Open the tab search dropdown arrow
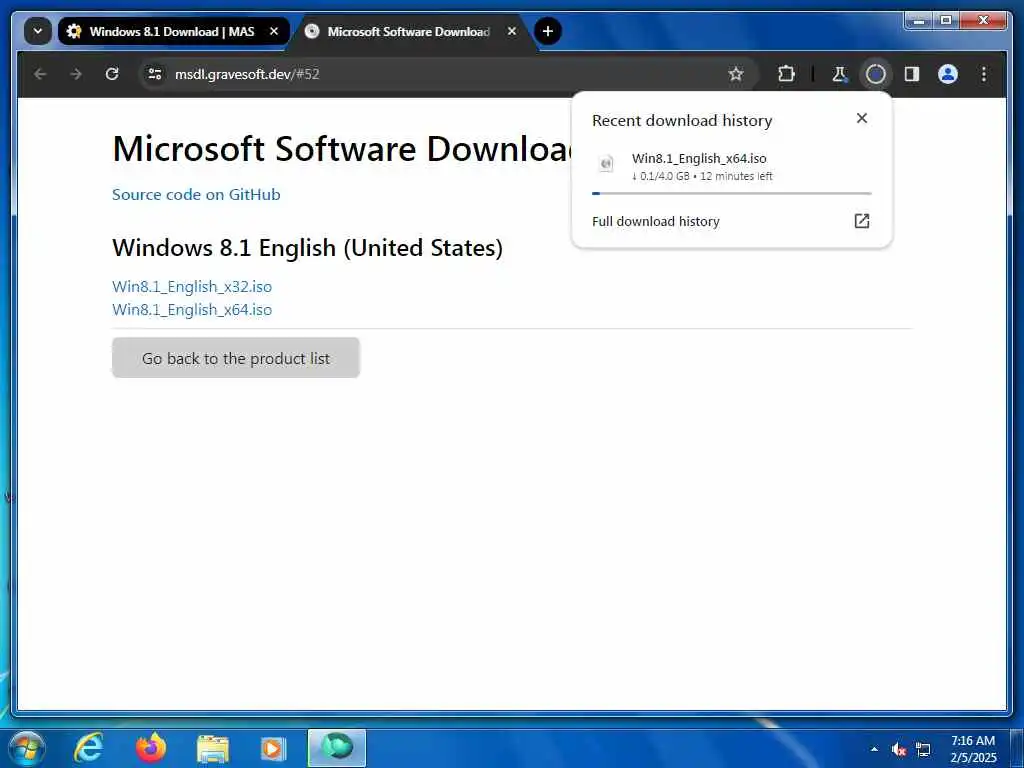This screenshot has height=768, width=1024. pos(38,31)
